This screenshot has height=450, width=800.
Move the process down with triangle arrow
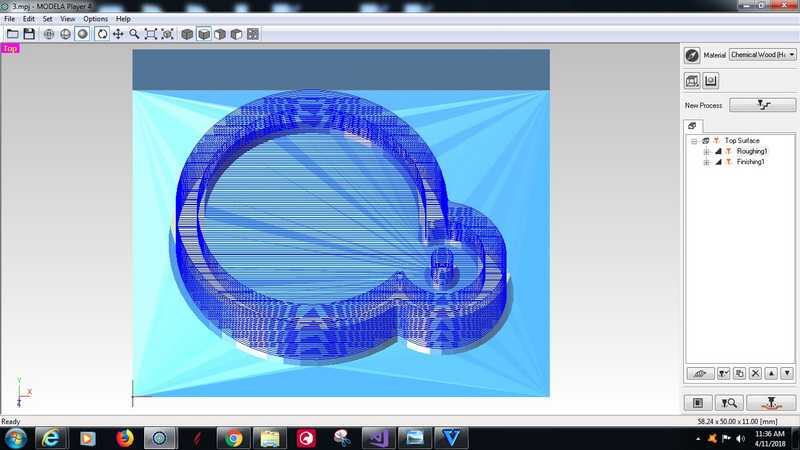(787, 373)
